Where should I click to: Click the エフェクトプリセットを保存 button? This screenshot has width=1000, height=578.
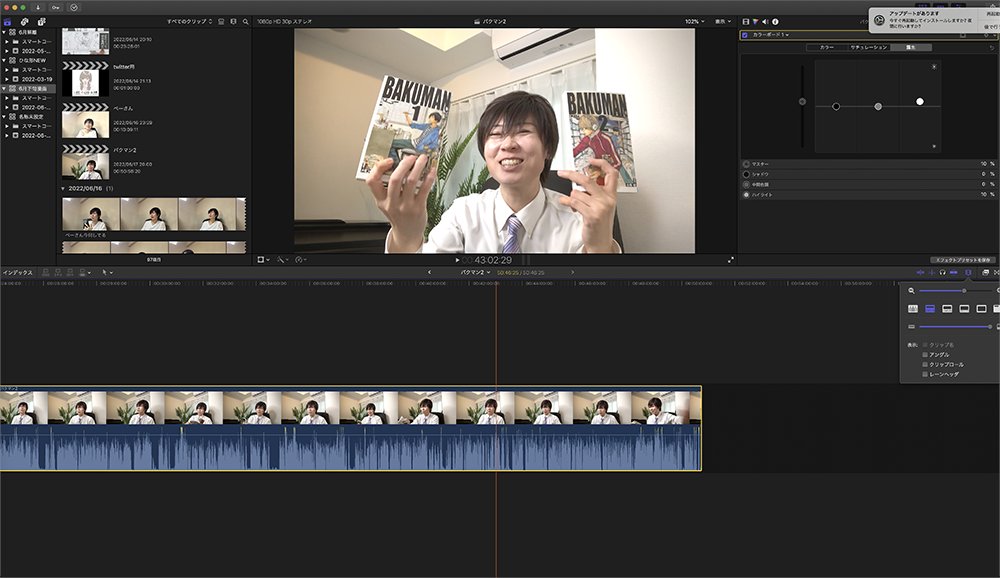(x=963, y=260)
